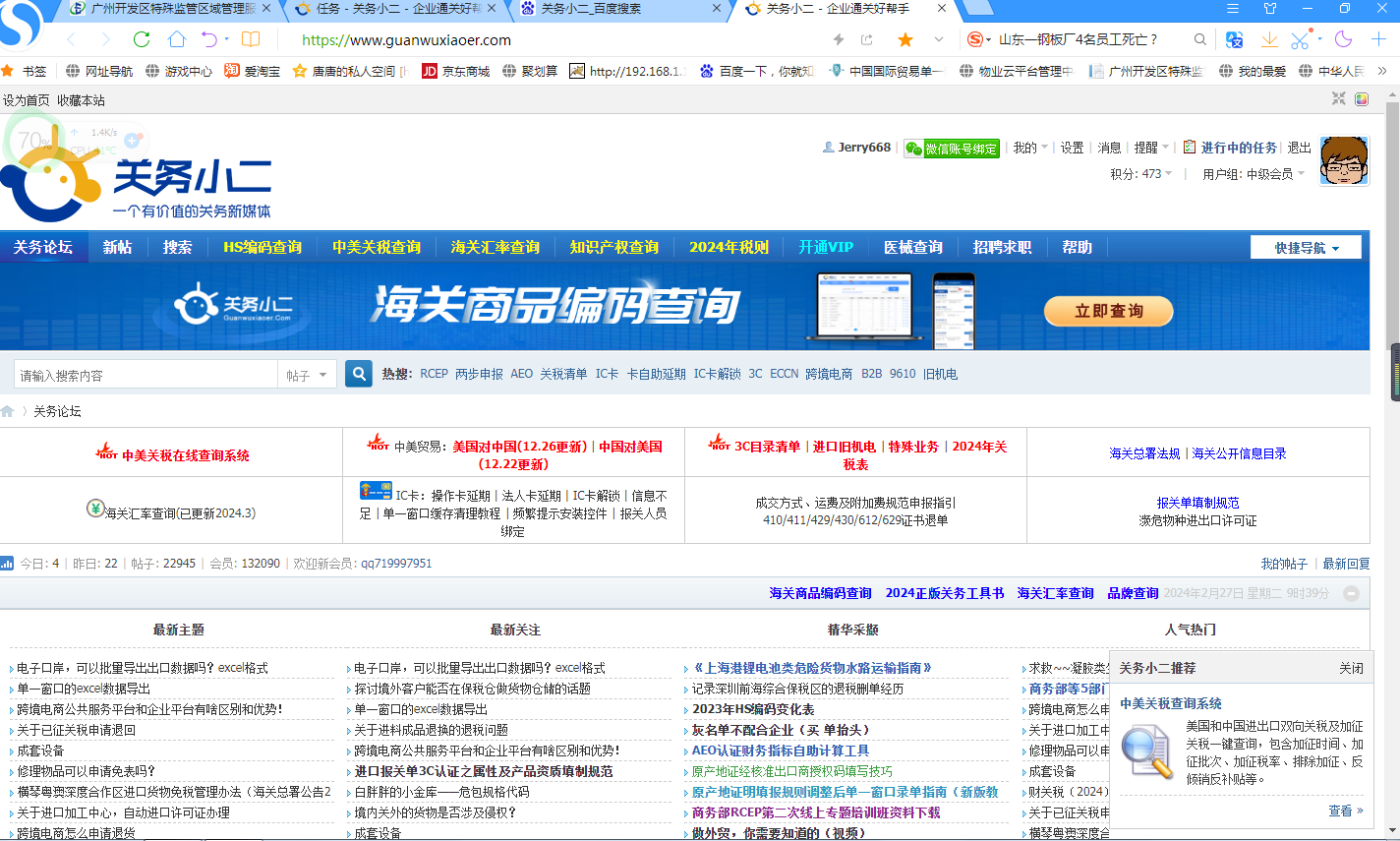This screenshot has height=841, width=1400.
Task: Click the browser address bar URL
Action: click(406, 40)
